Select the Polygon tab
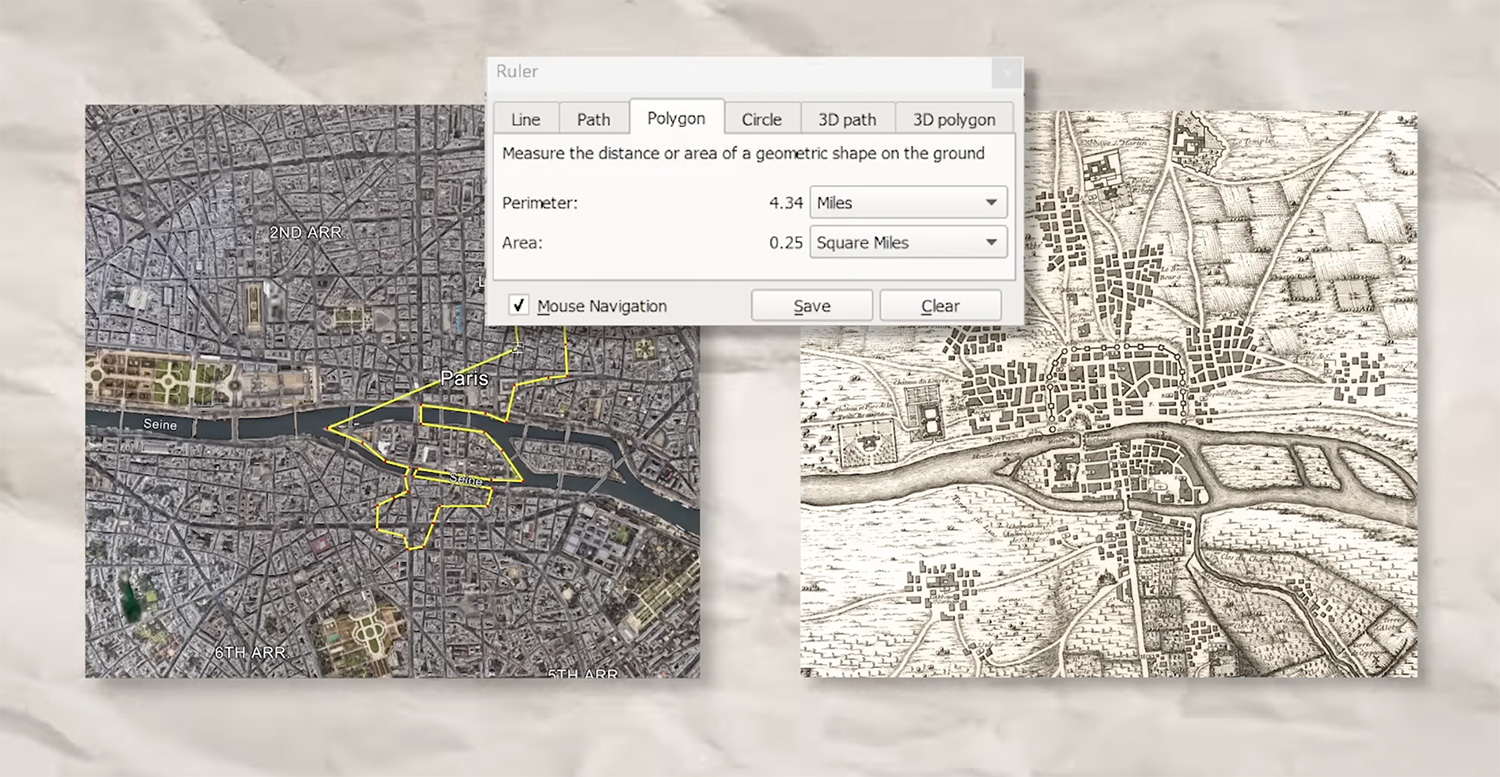Image resolution: width=1500 pixels, height=777 pixels. [x=676, y=118]
